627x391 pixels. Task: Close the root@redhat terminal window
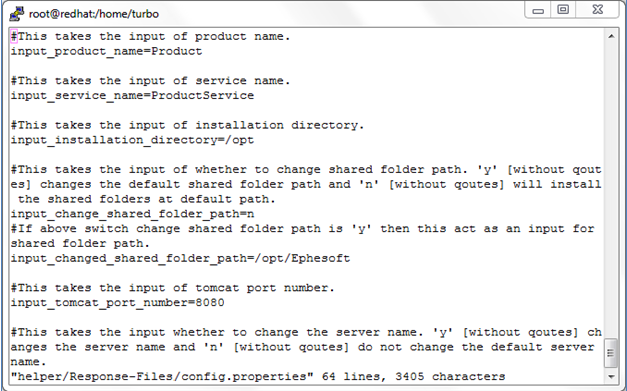click(x=597, y=10)
